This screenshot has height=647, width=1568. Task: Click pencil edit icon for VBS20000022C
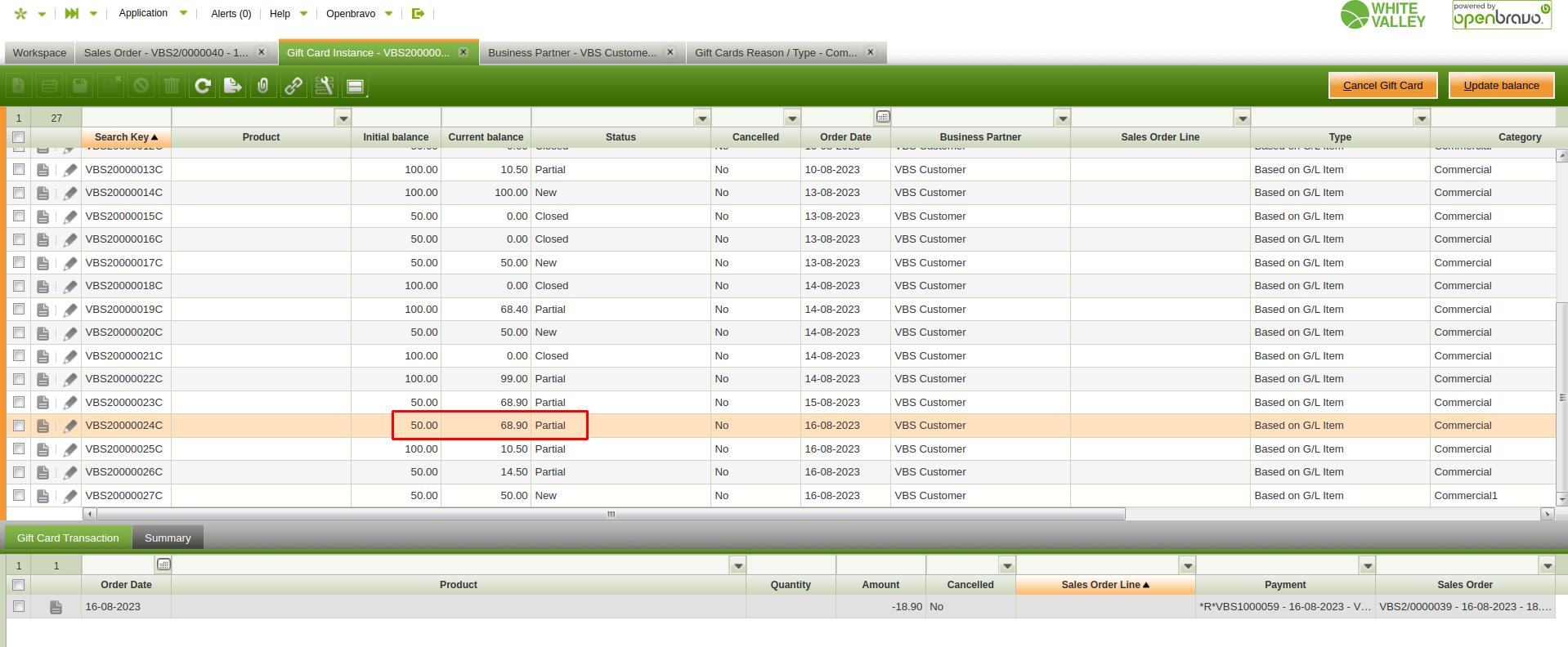pyautogui.click(x=70, y=379)
